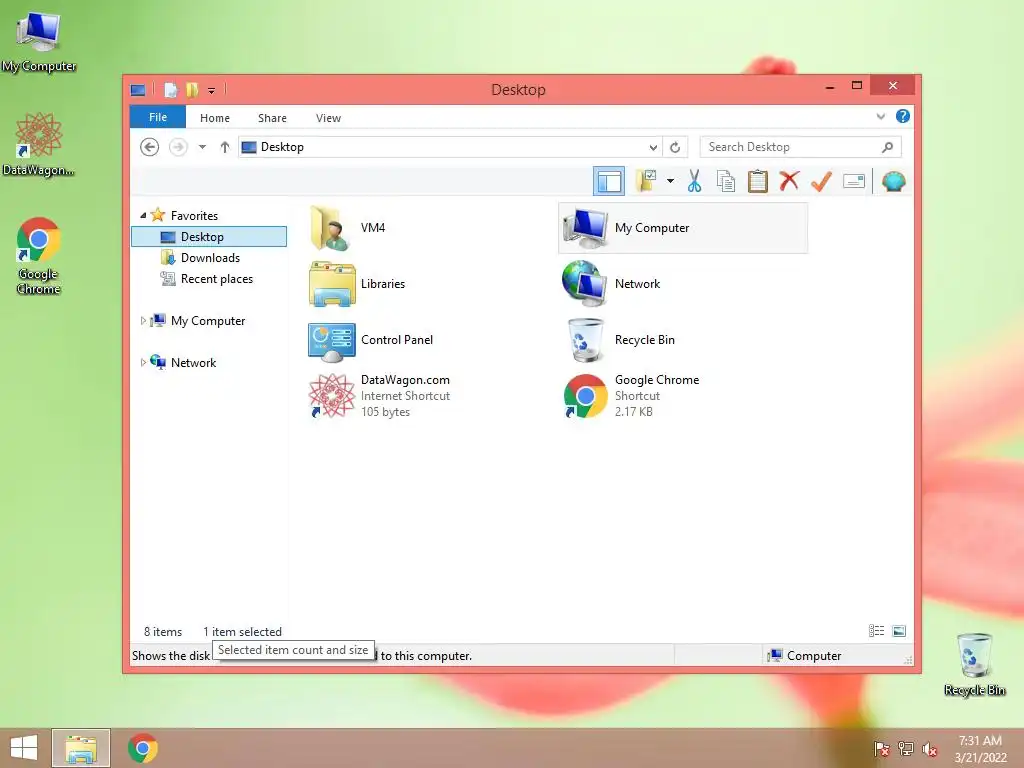The width and height of the screenshot is (1024, 768).
Task: Click the muted volume tray icon
Action: (x=930, y=749)
